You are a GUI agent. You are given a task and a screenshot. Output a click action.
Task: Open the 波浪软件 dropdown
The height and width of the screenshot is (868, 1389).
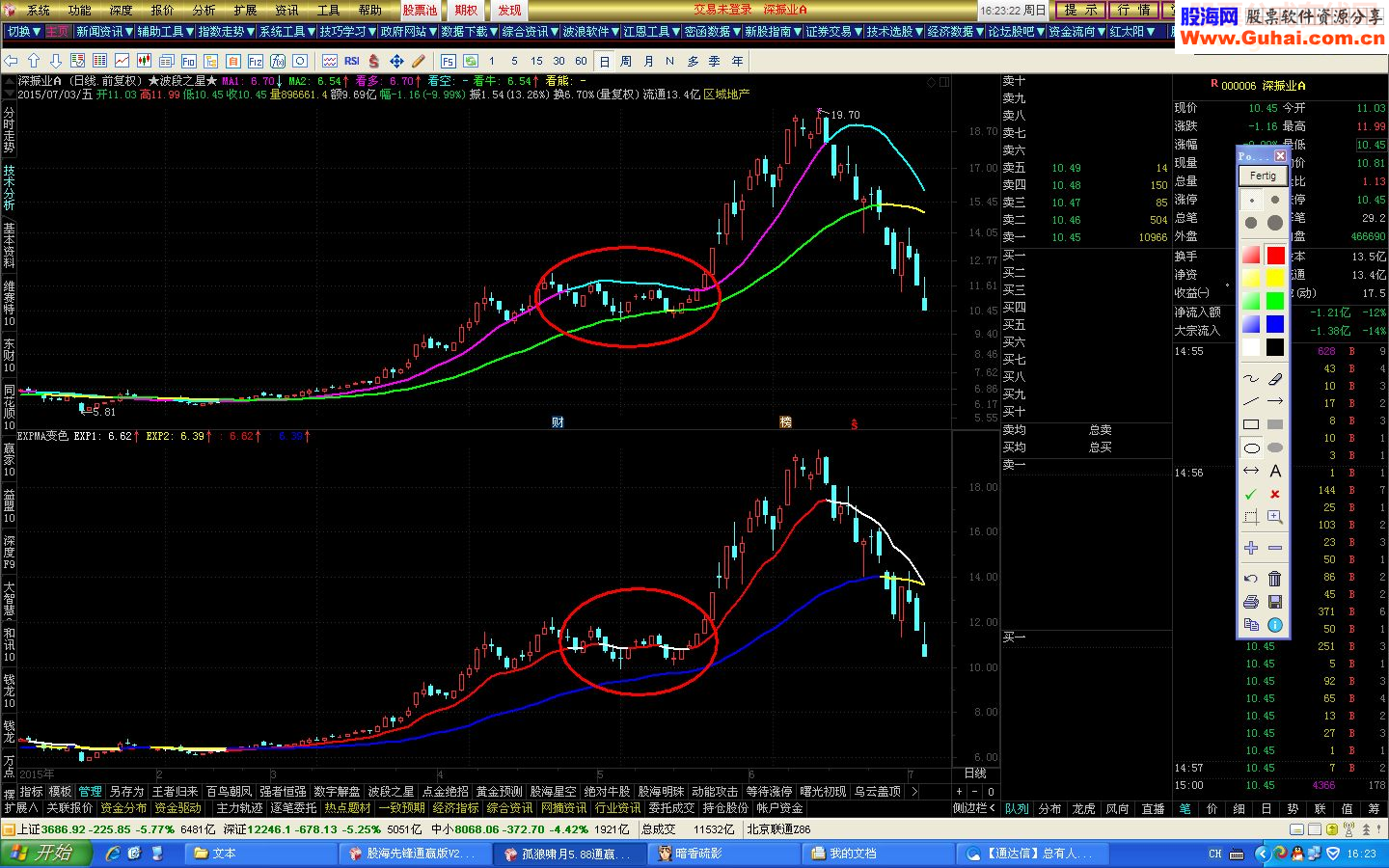[589, 32]
